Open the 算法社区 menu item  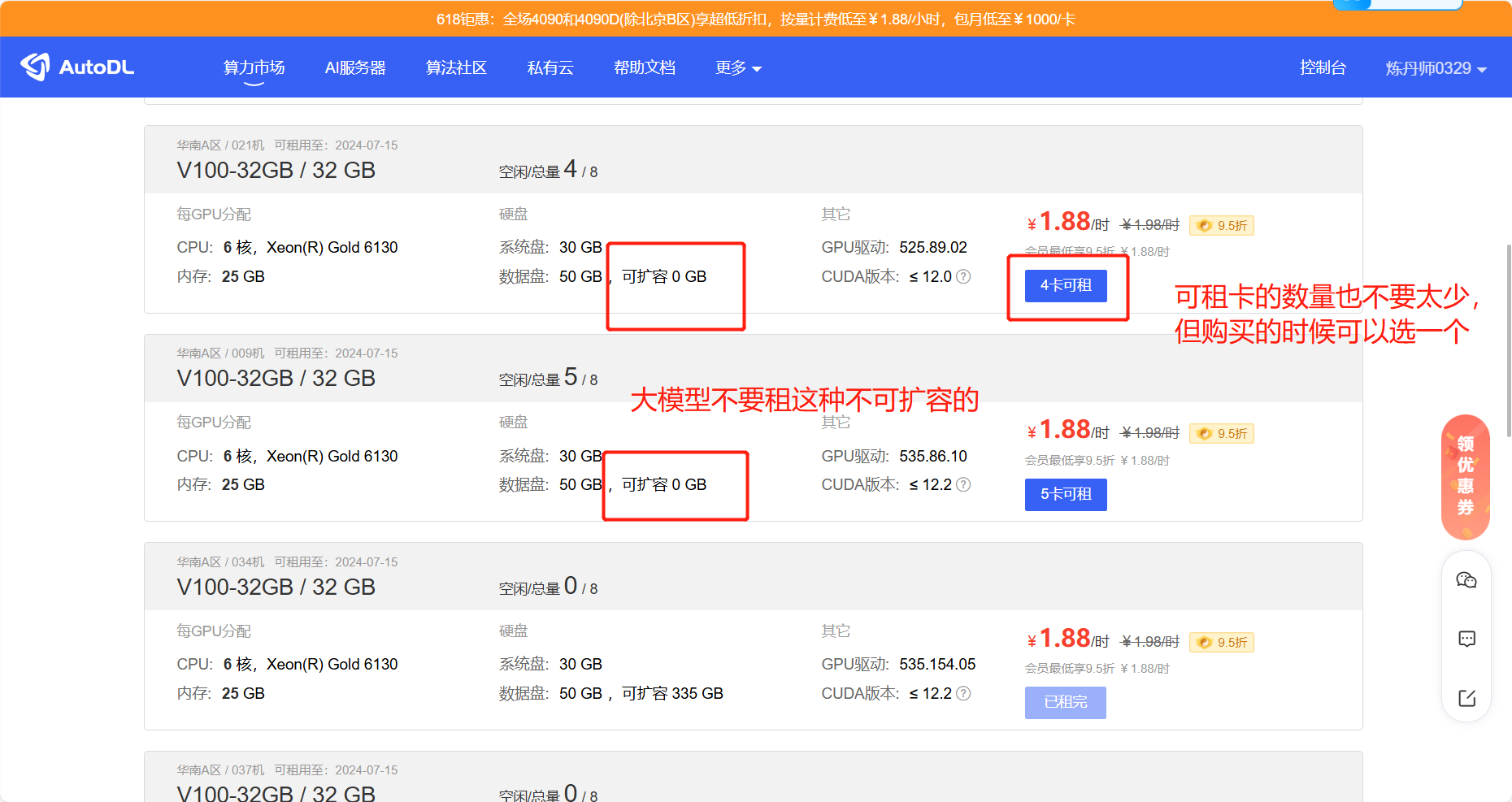click(x=456, y=67)
